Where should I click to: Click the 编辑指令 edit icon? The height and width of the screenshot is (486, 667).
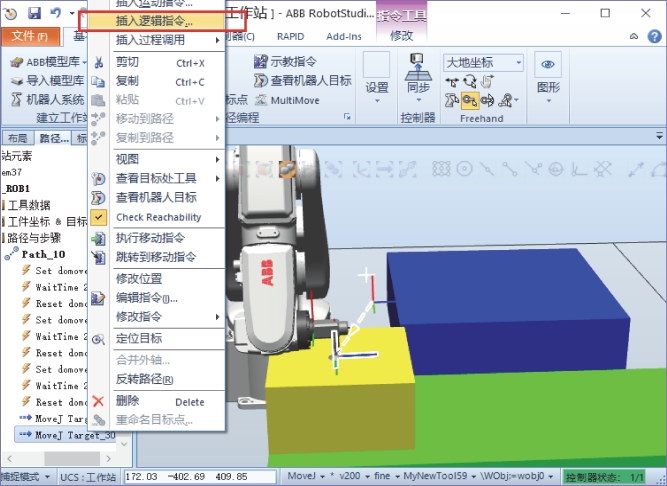point(98,298)
